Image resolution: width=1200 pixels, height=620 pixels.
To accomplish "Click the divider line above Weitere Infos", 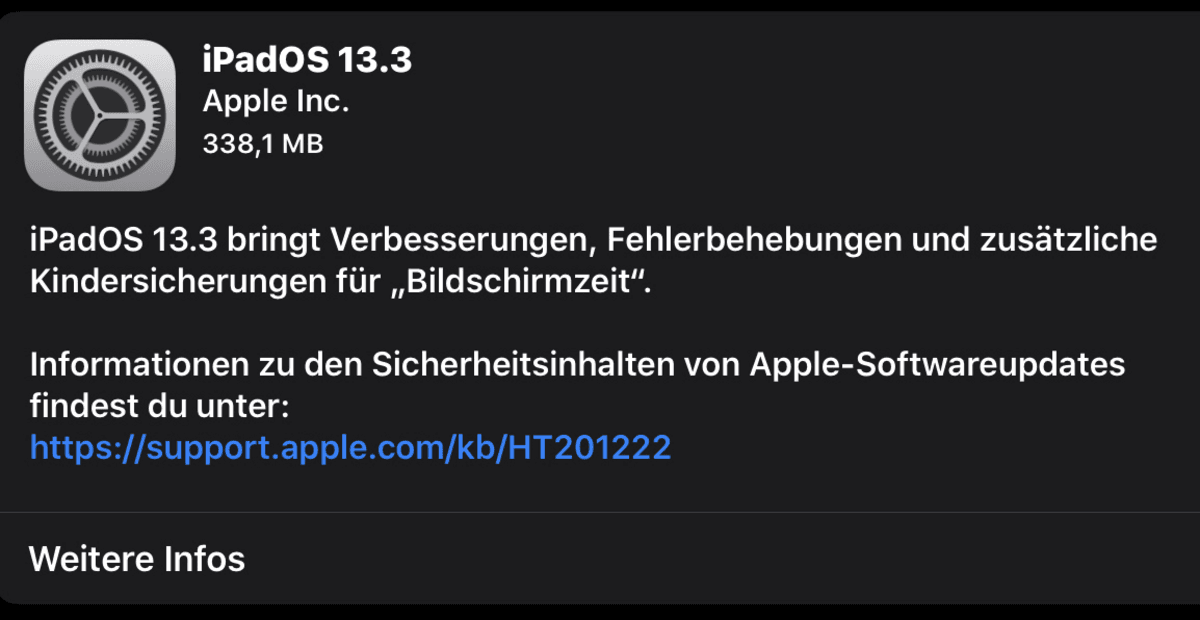I will pyautogui.click(x=600, y=513).
